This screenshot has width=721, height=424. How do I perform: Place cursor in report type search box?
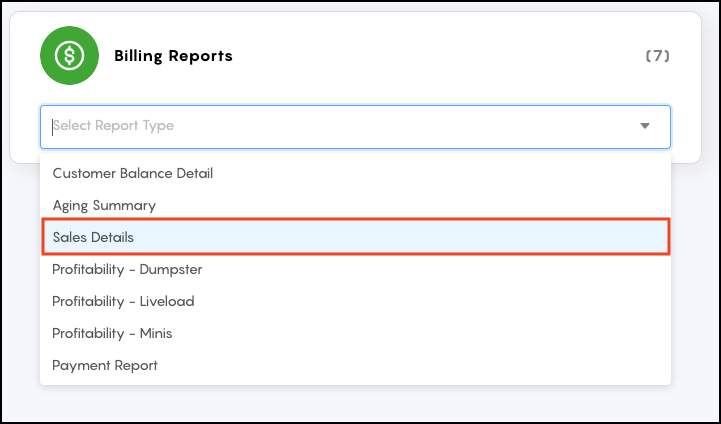pos(355,126)
